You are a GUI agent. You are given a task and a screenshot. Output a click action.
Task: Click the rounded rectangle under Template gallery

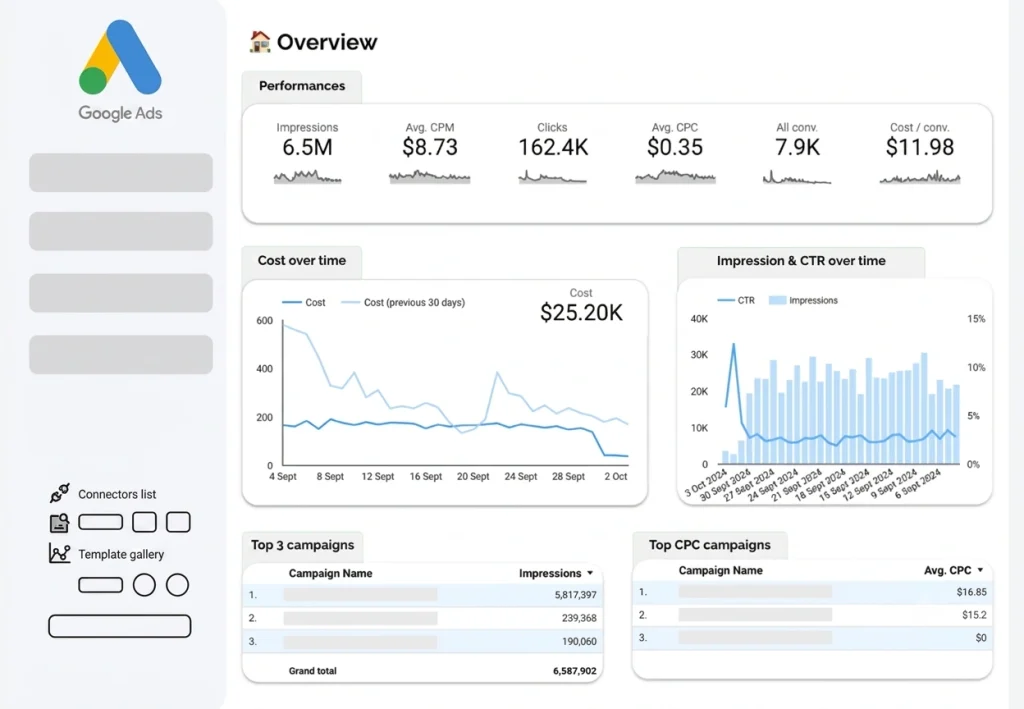101,584
